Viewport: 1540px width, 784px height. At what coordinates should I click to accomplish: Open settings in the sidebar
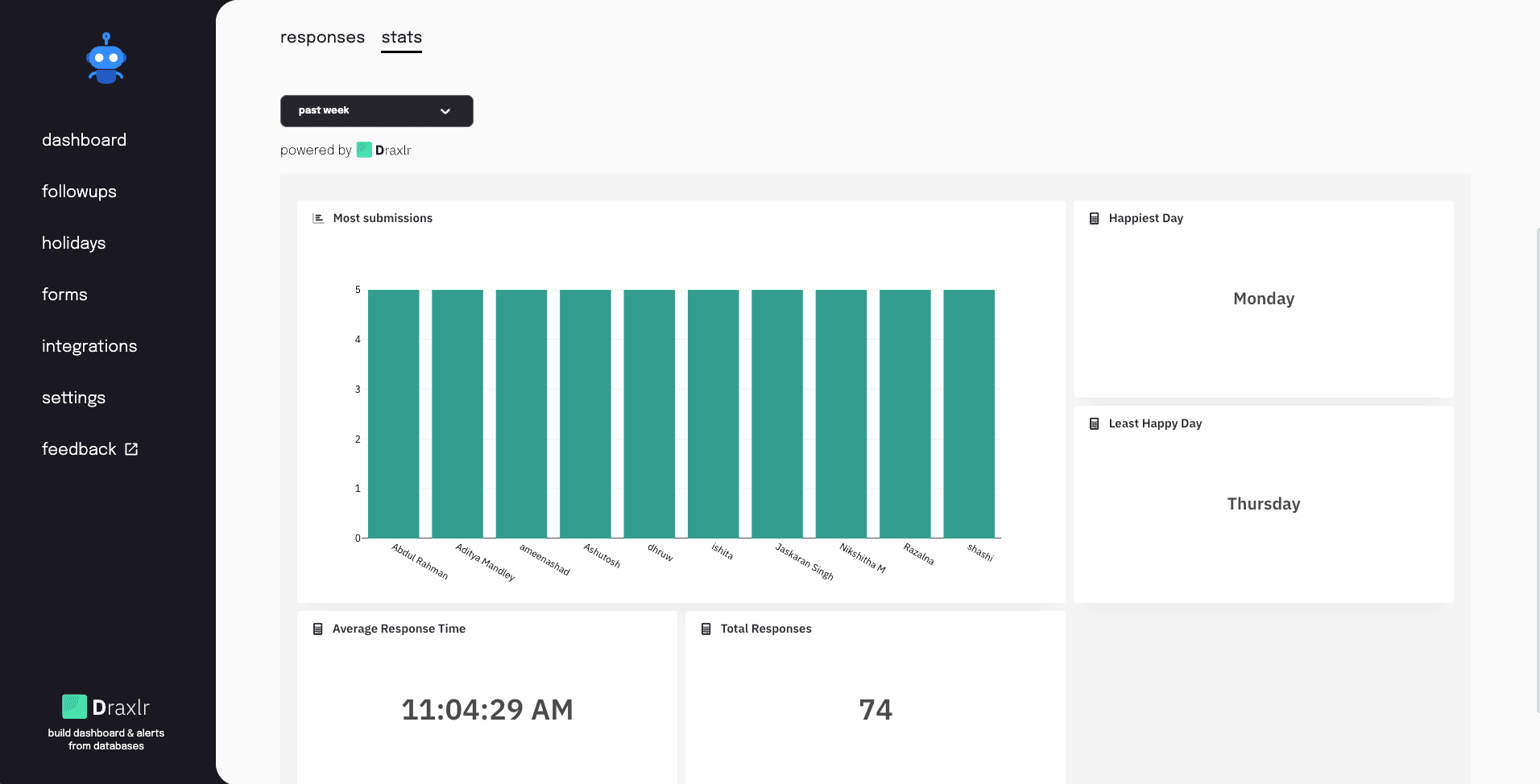pyautogui.click(x=73, y=398)
